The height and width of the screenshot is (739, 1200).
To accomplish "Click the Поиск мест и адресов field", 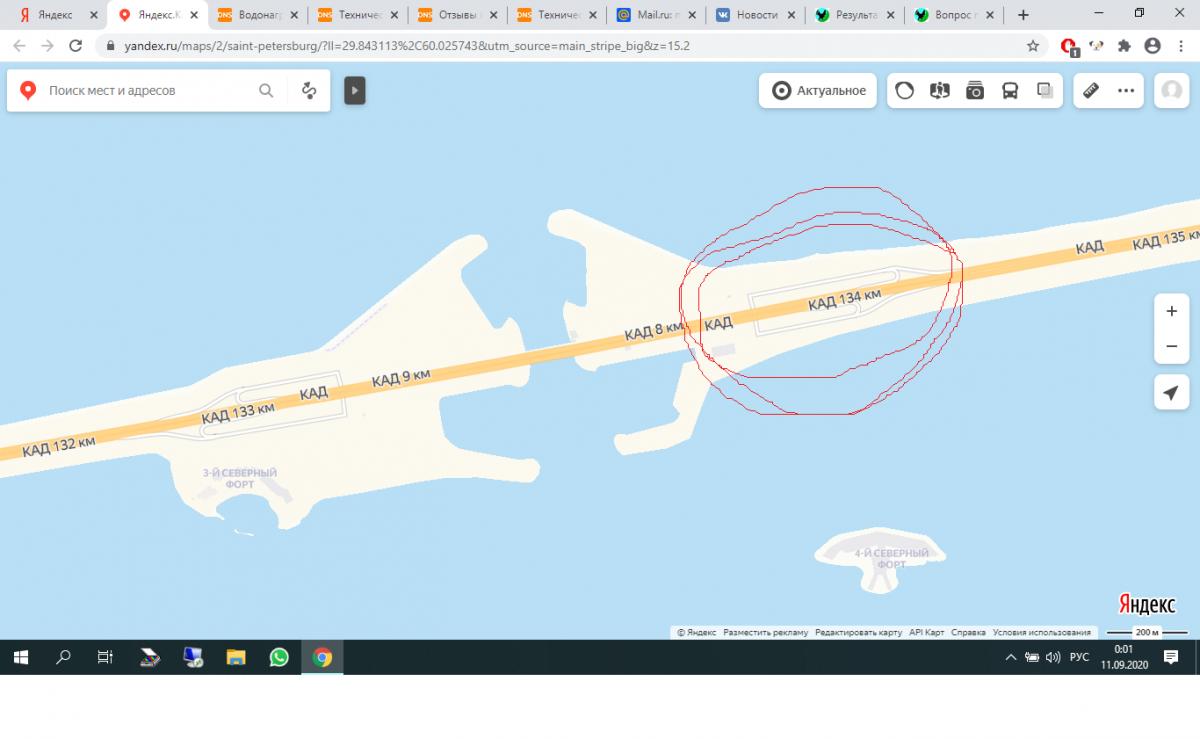I will [145, 91].
